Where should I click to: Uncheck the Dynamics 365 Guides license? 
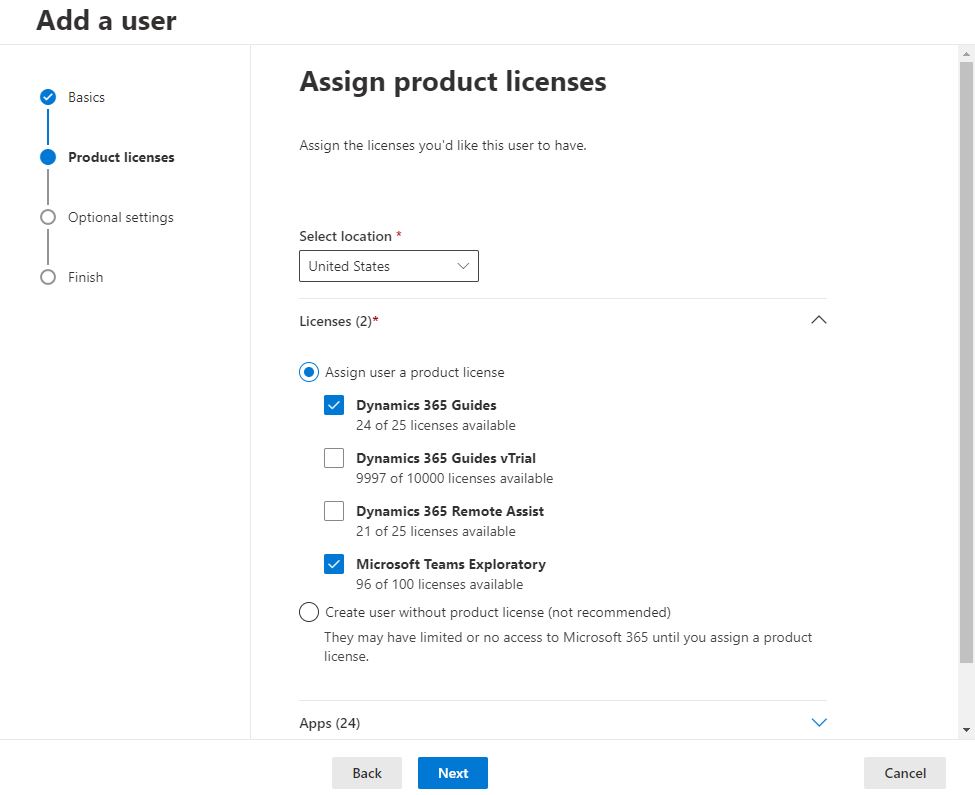coord(335,404)
